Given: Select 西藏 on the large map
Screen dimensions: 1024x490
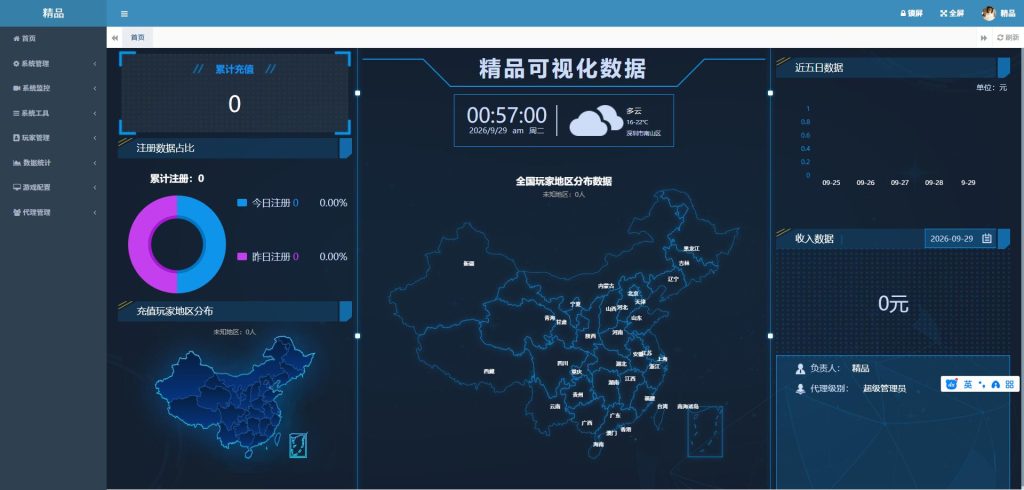Looking at the screenshot, I should coord(489,371).
